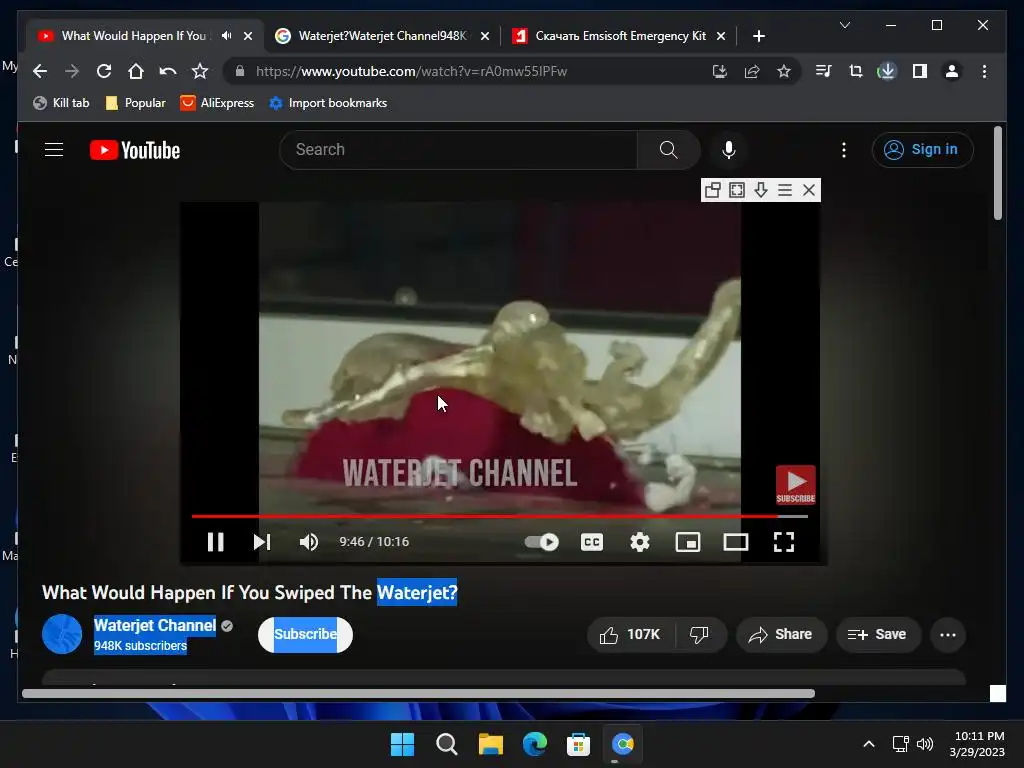Click the Sign in button
Screen dimensions: 1024x768
(x=922, y=150)
